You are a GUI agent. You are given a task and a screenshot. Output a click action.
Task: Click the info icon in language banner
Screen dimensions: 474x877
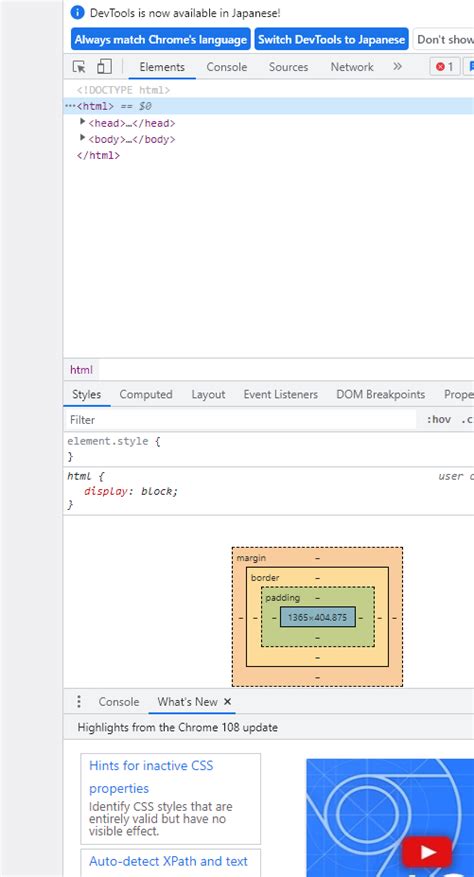coord(78,12)
